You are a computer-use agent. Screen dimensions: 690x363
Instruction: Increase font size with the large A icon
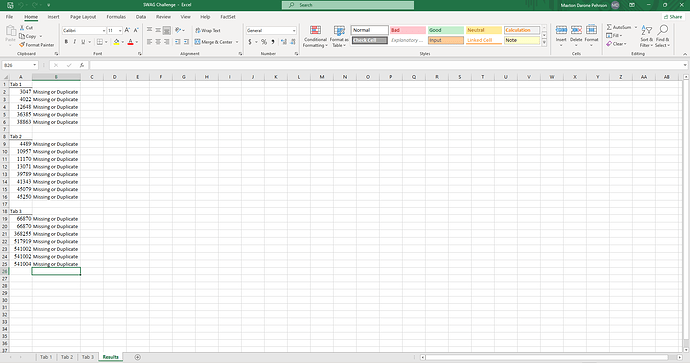[127, 30]
